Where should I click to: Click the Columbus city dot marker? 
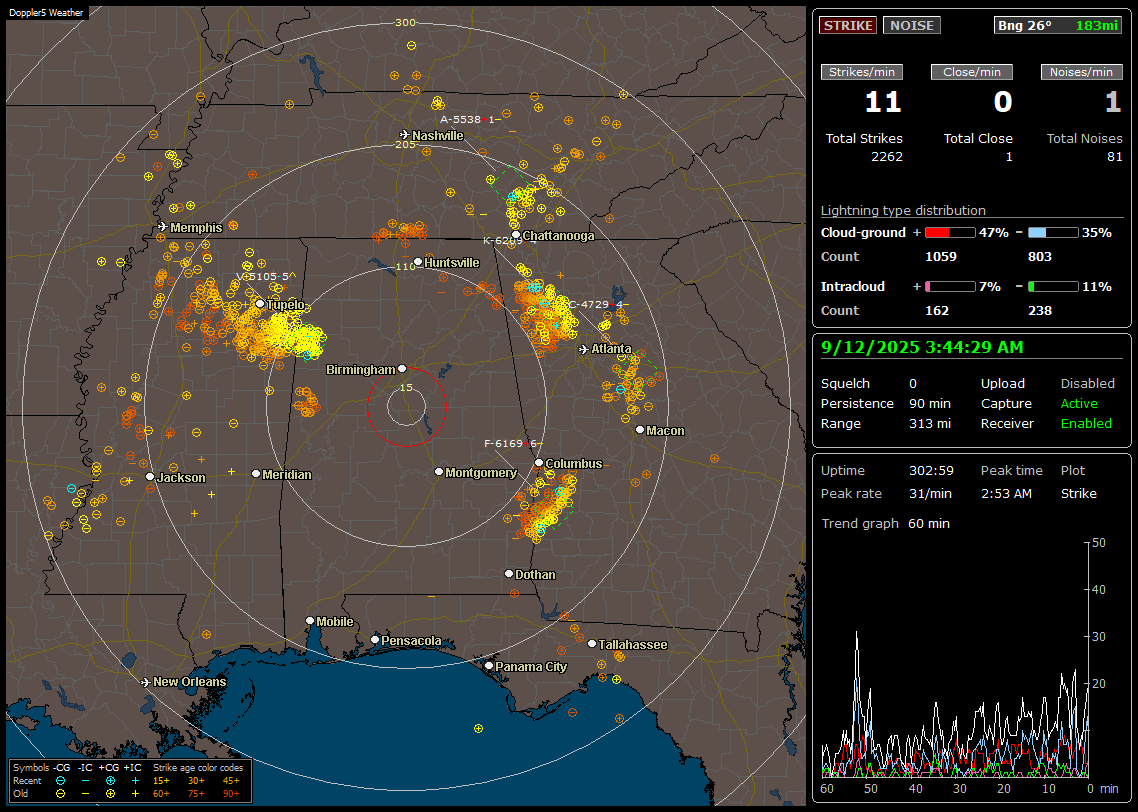coord(539,463)
